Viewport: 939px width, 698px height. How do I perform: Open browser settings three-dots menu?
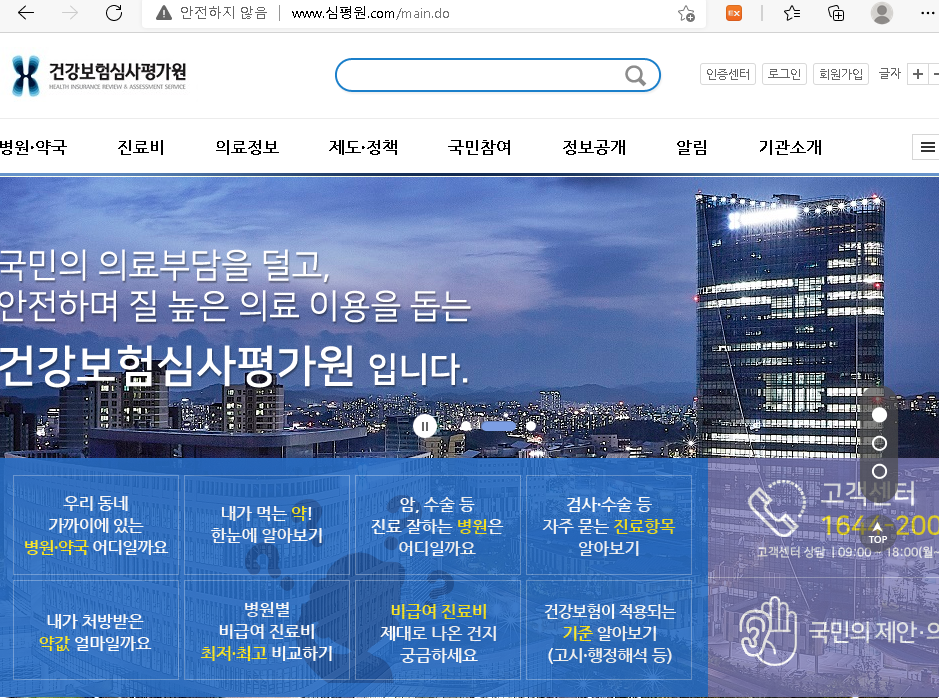[x=927, y=13]
